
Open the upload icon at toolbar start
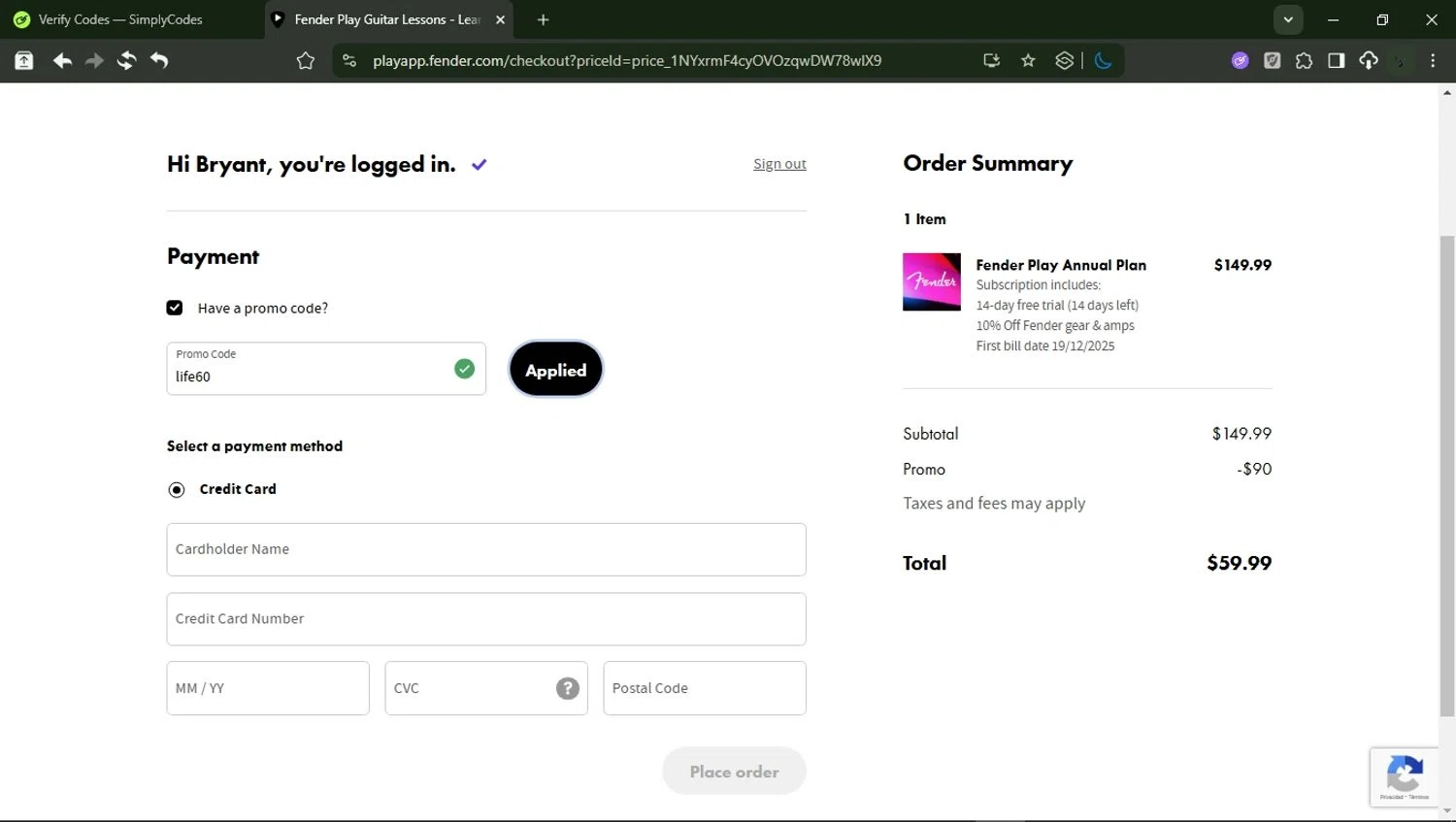tap(24, 61)
